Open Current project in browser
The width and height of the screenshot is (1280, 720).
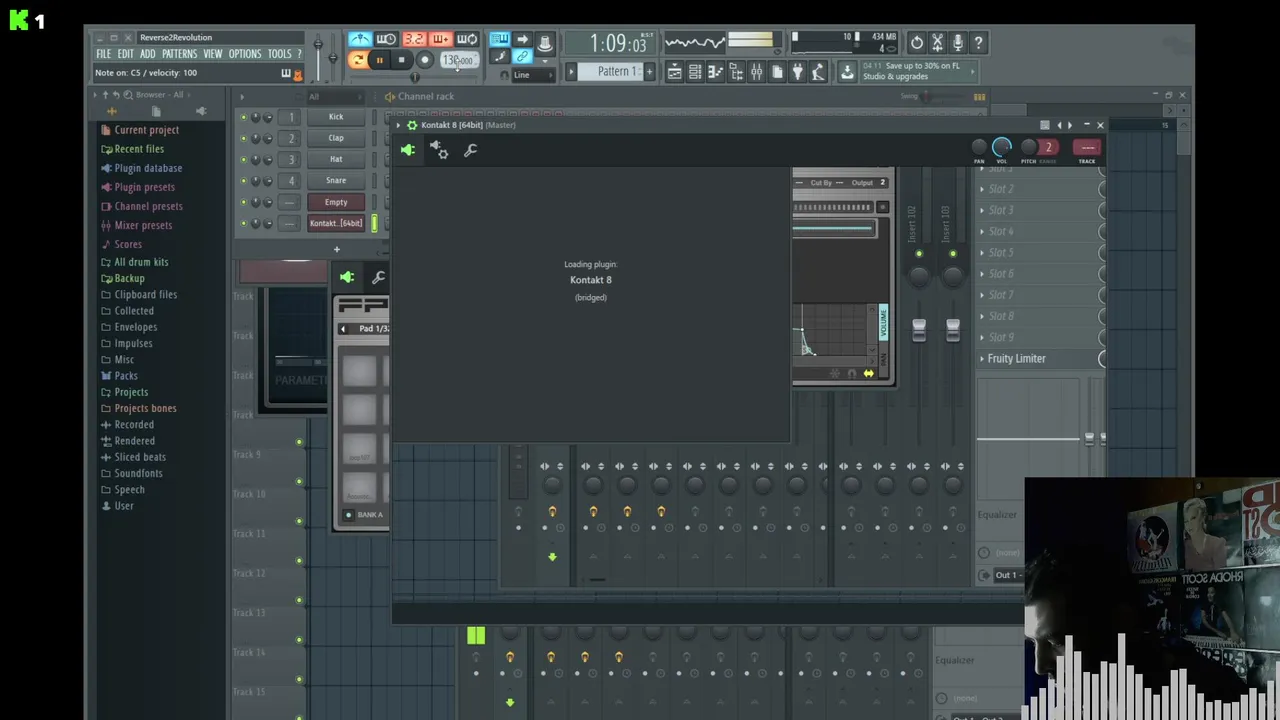(x=146, y=130)
